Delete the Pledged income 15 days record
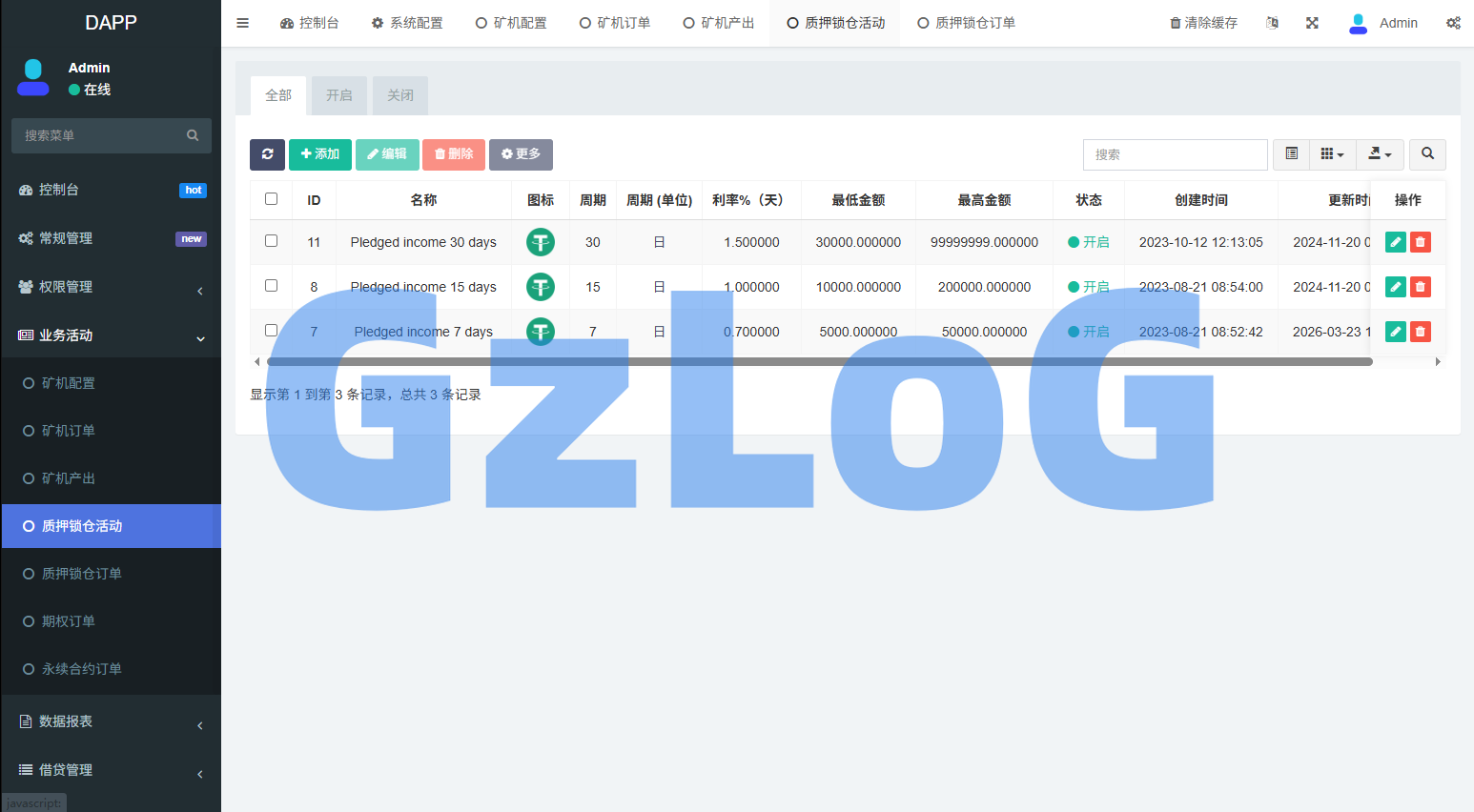This screenshot has width=1474, height=812. click(x=1420, y=286)
